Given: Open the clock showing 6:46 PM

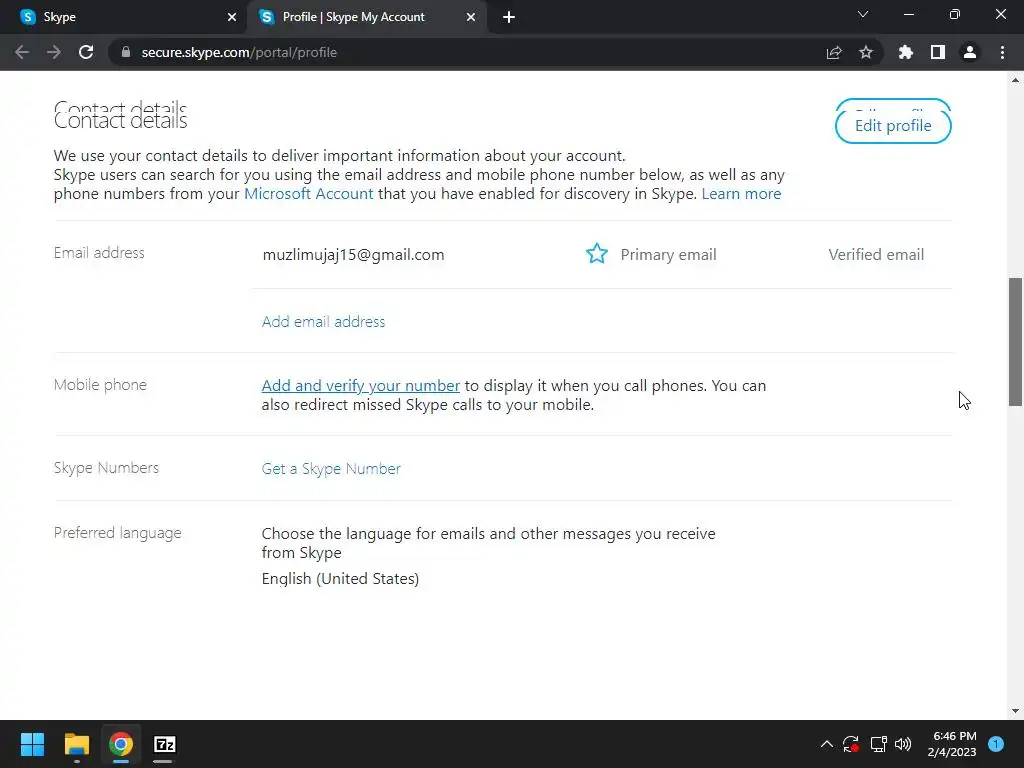Looking at the screenshot, I should pyautogui.click(x=952, y=744).
